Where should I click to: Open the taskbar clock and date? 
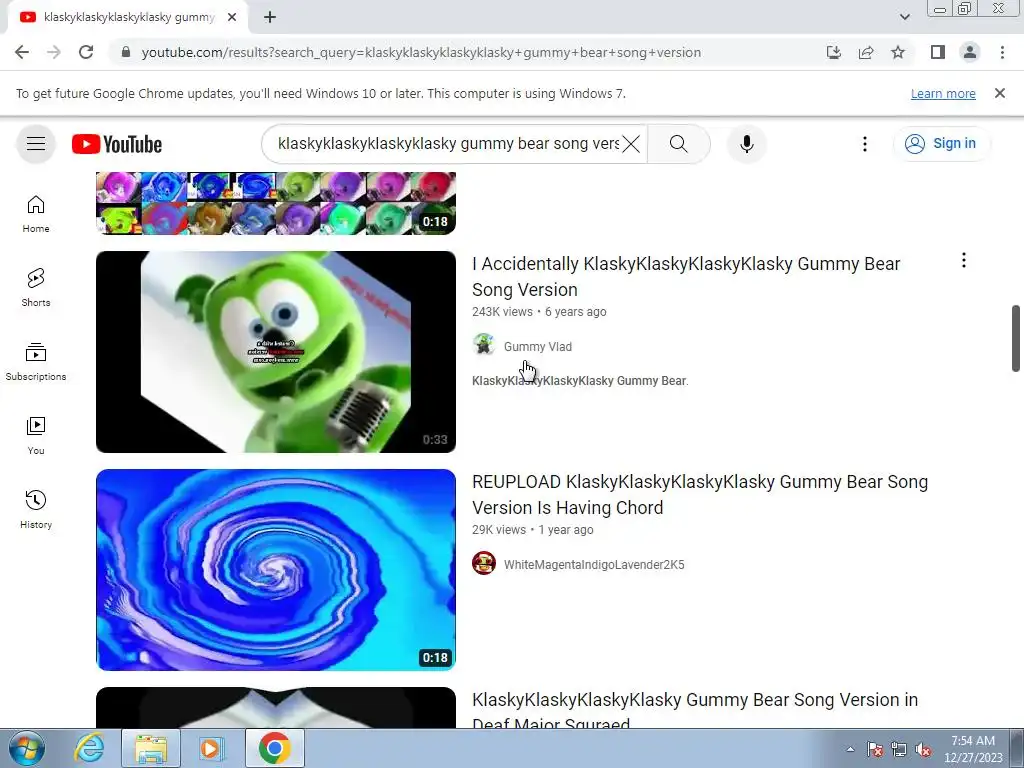(973, 749)
